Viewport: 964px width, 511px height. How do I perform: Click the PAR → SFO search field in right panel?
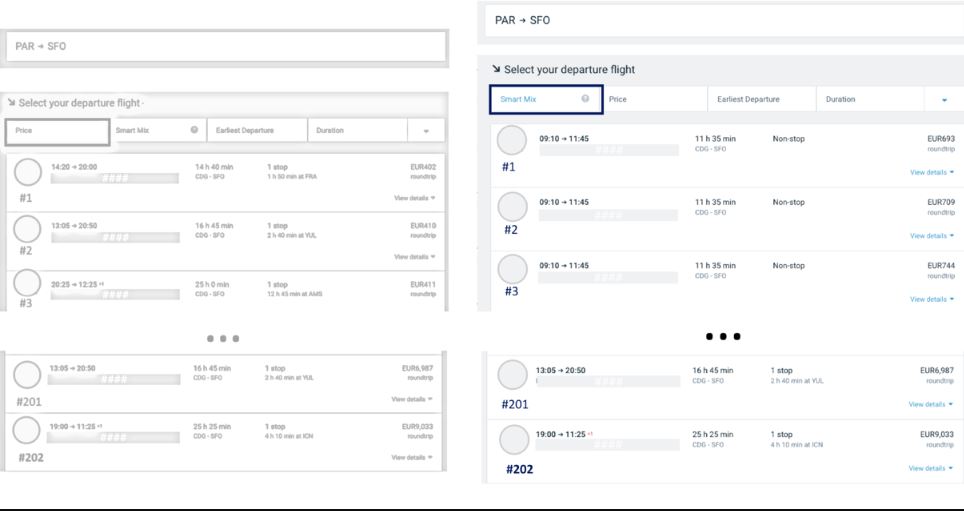pyautogui.click(x=724, y=20)
